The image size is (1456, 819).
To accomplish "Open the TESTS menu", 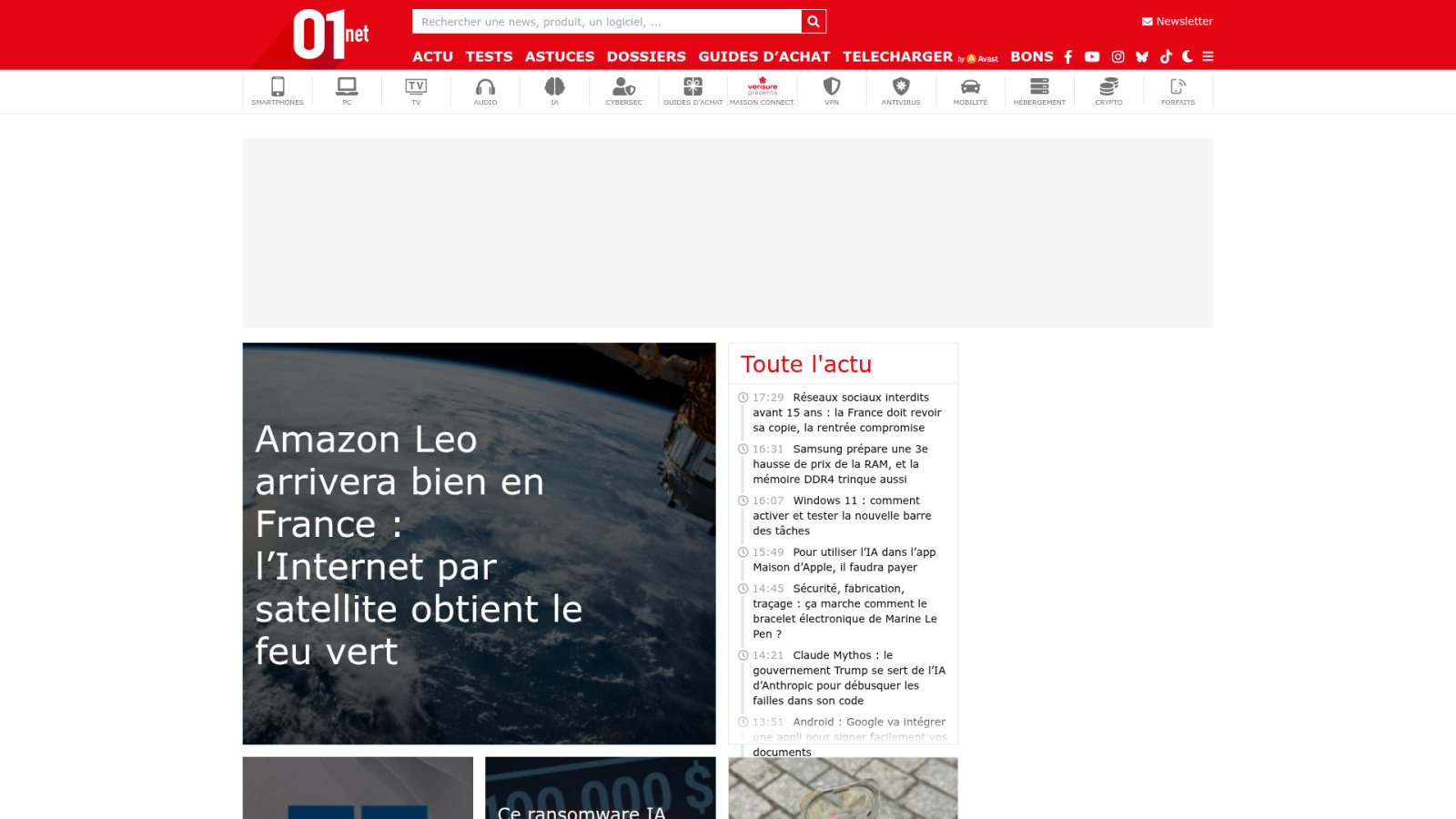I will coord(489,56).
